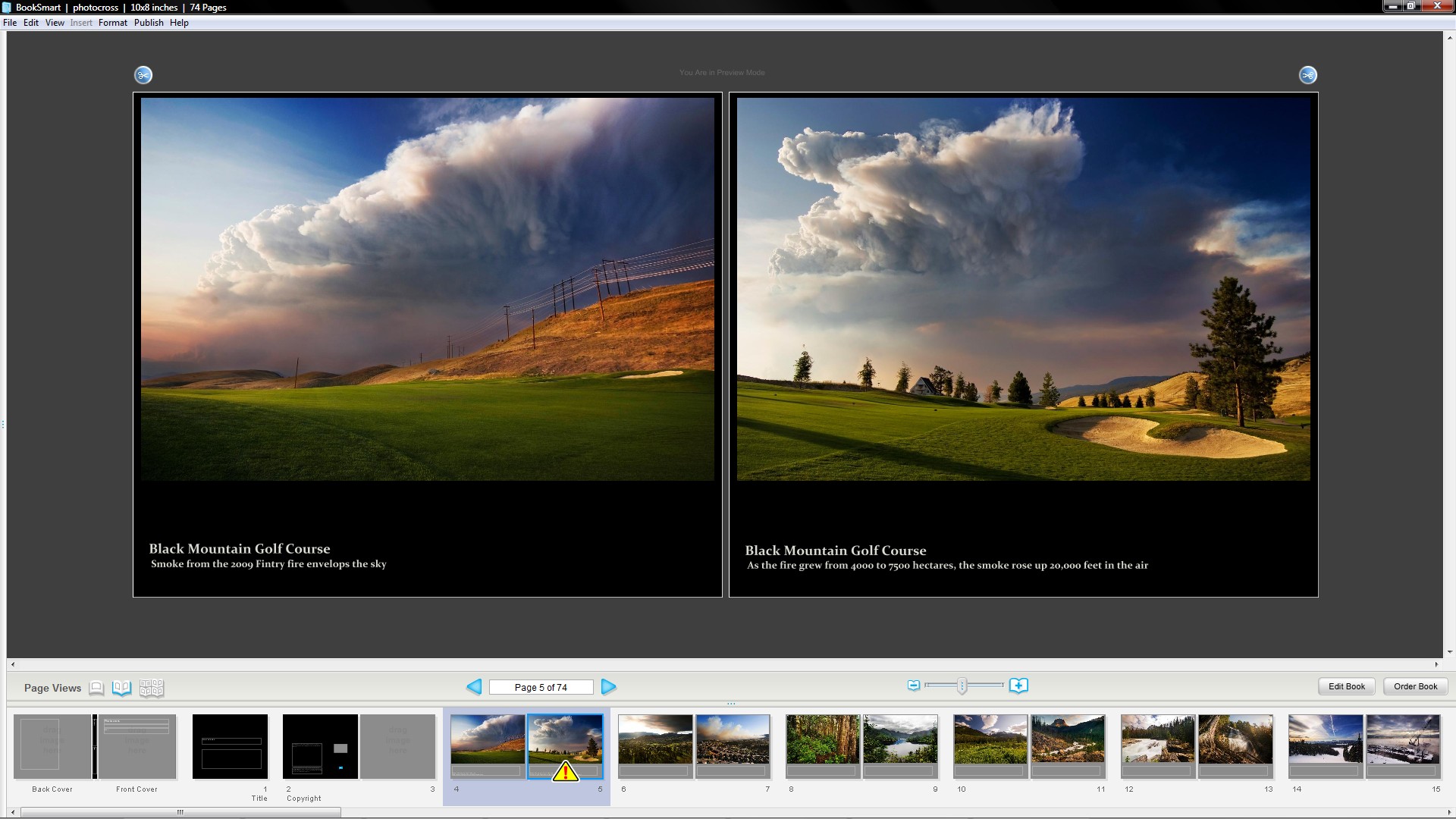This screenshot has width=1456, height=819.
Task: Click the zoom in plus icon
Action: click(1018, 686)
